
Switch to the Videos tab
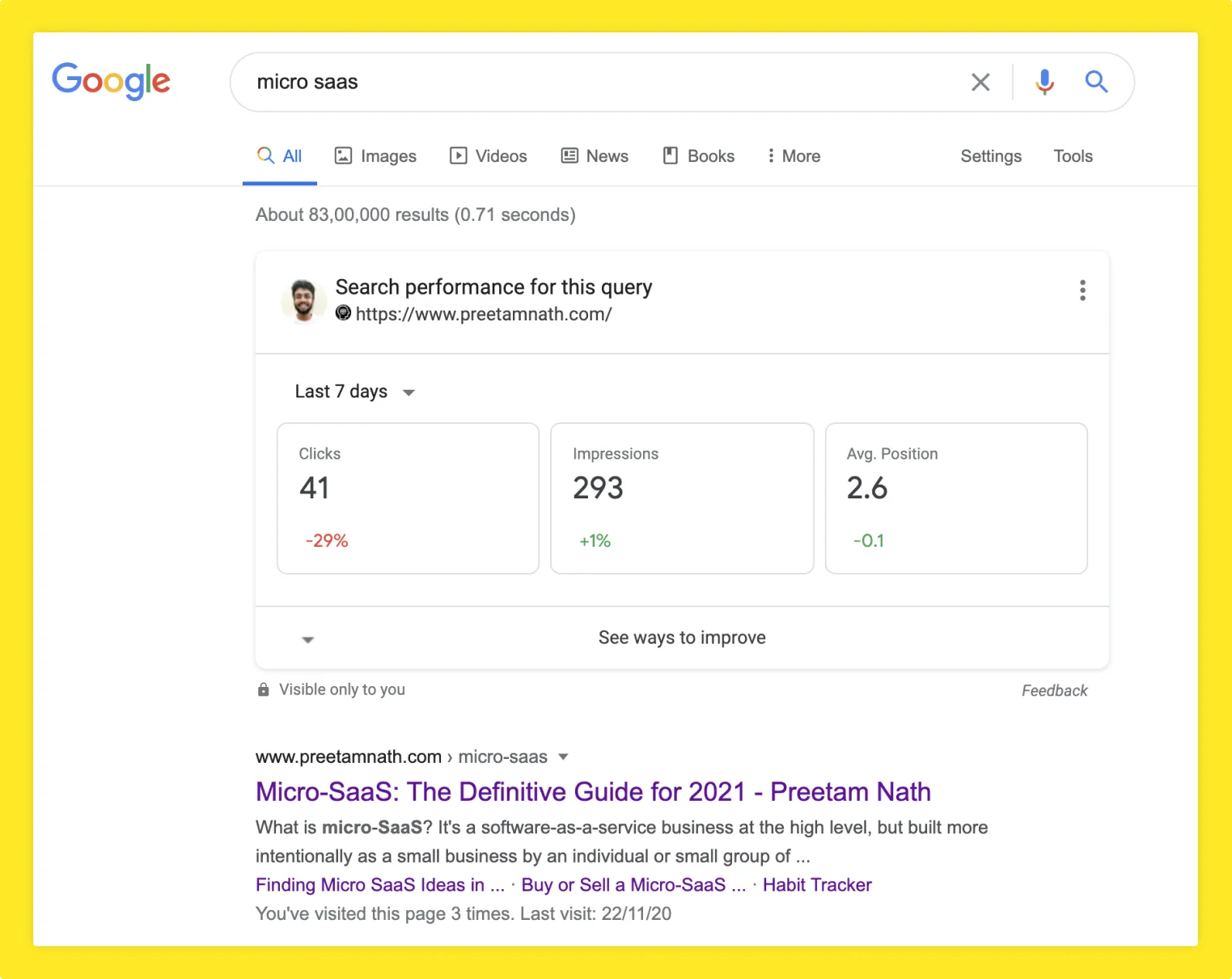pyautogui.click(x=489, y=156)
